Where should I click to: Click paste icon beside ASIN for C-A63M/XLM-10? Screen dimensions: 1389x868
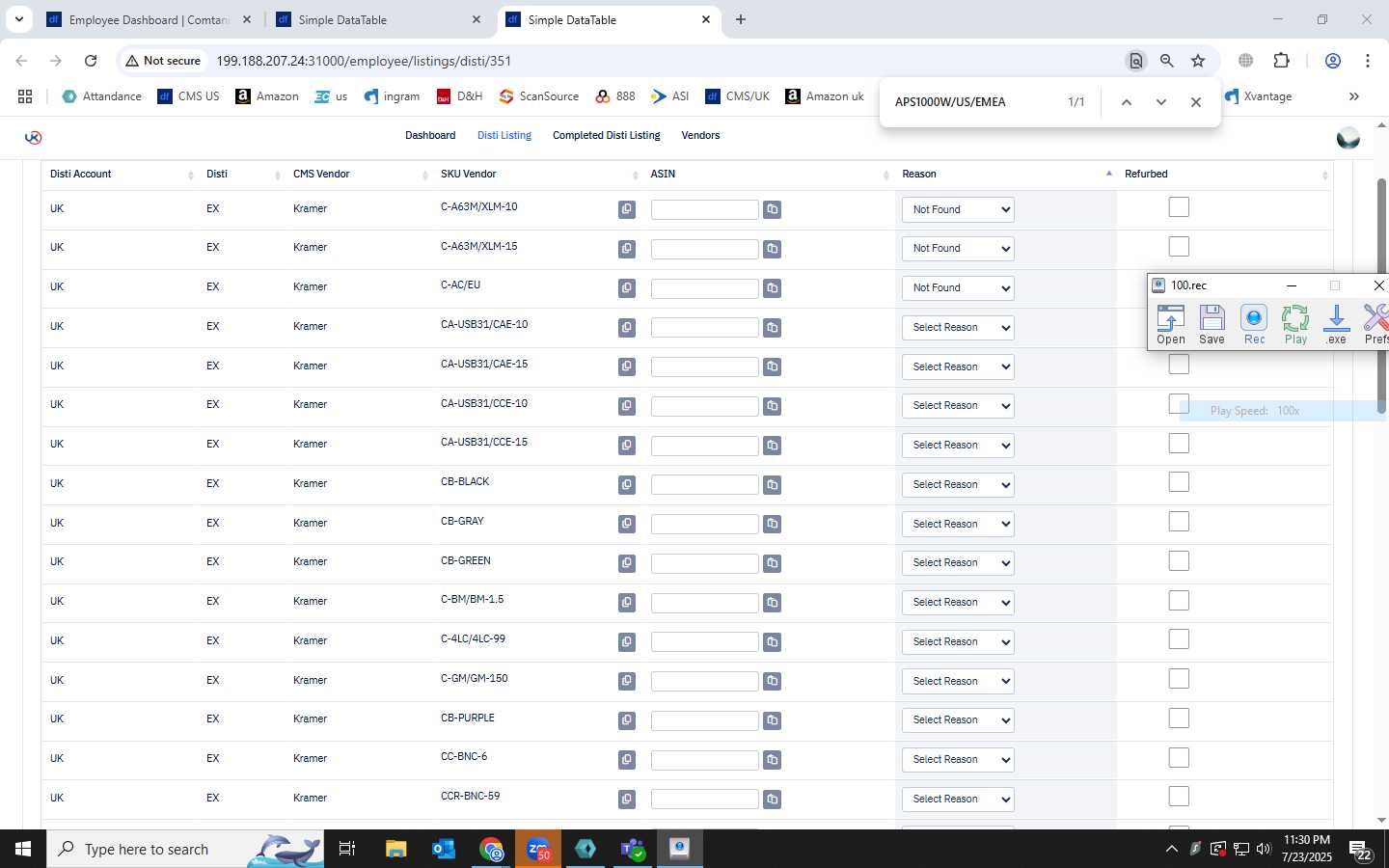tap(772, 209)
